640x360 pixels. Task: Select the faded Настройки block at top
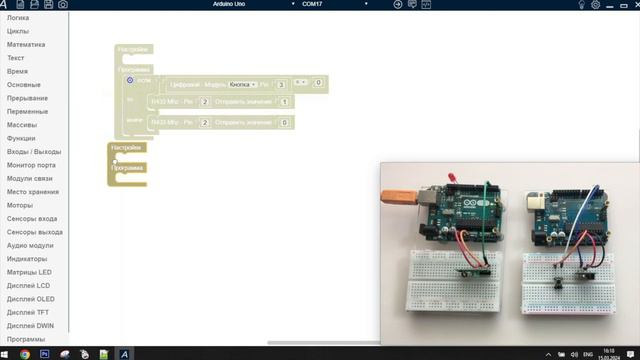point(133,49)
